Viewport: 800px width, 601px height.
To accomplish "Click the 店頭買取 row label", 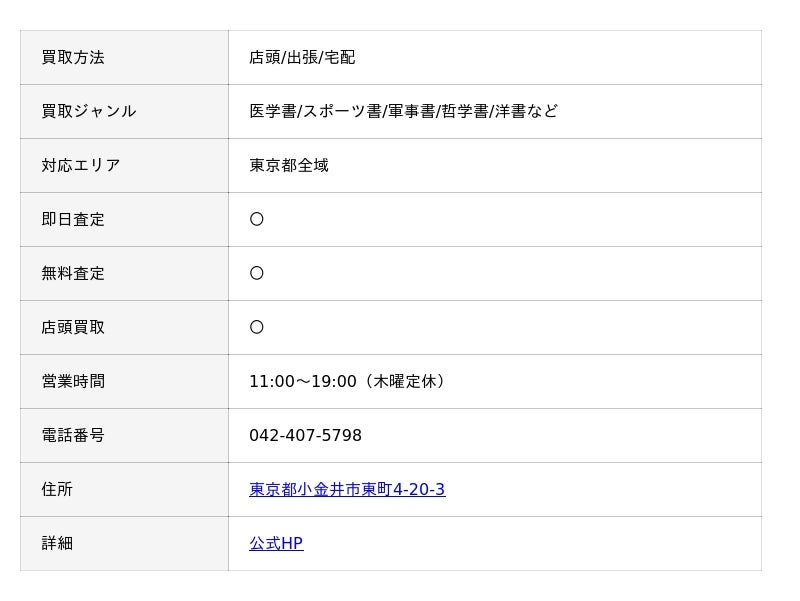I will (x=73, y=328).
